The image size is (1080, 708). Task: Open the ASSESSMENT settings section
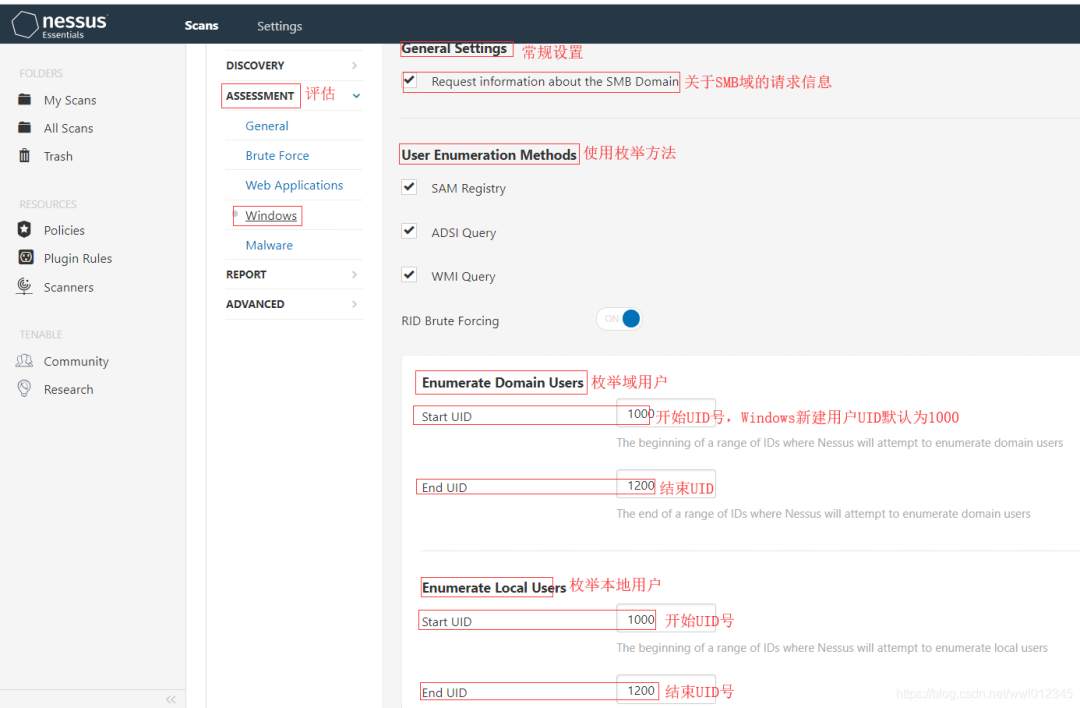(260, 96)
